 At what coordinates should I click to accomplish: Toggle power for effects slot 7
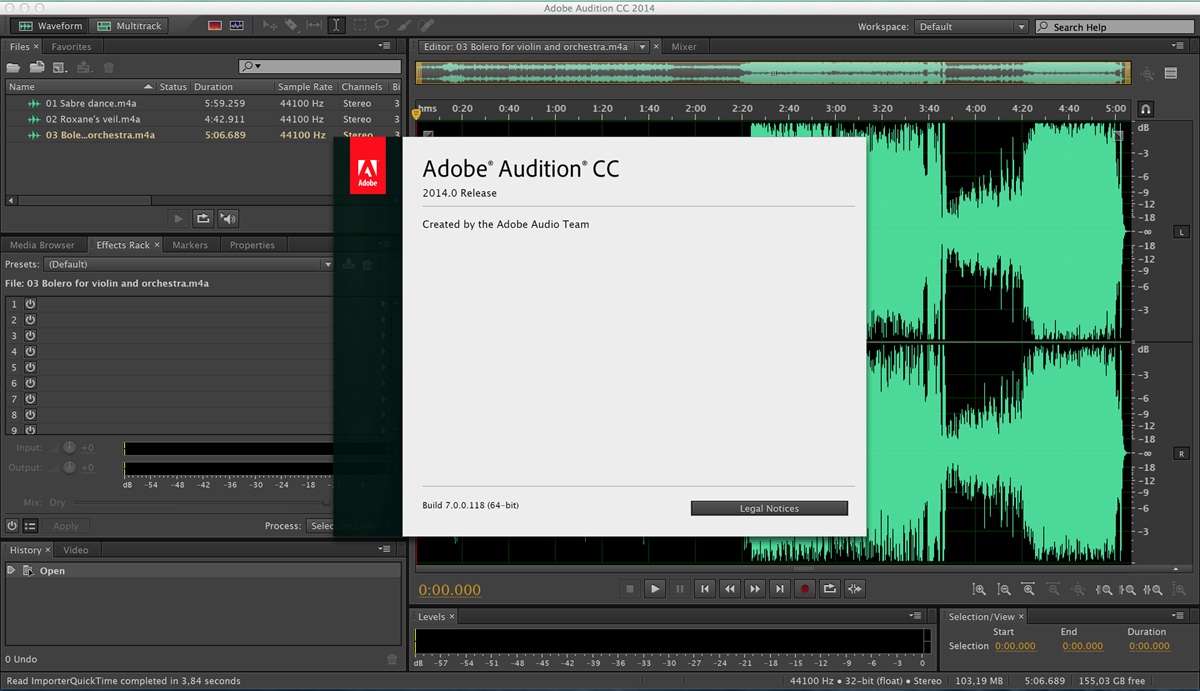coord(30,399)
